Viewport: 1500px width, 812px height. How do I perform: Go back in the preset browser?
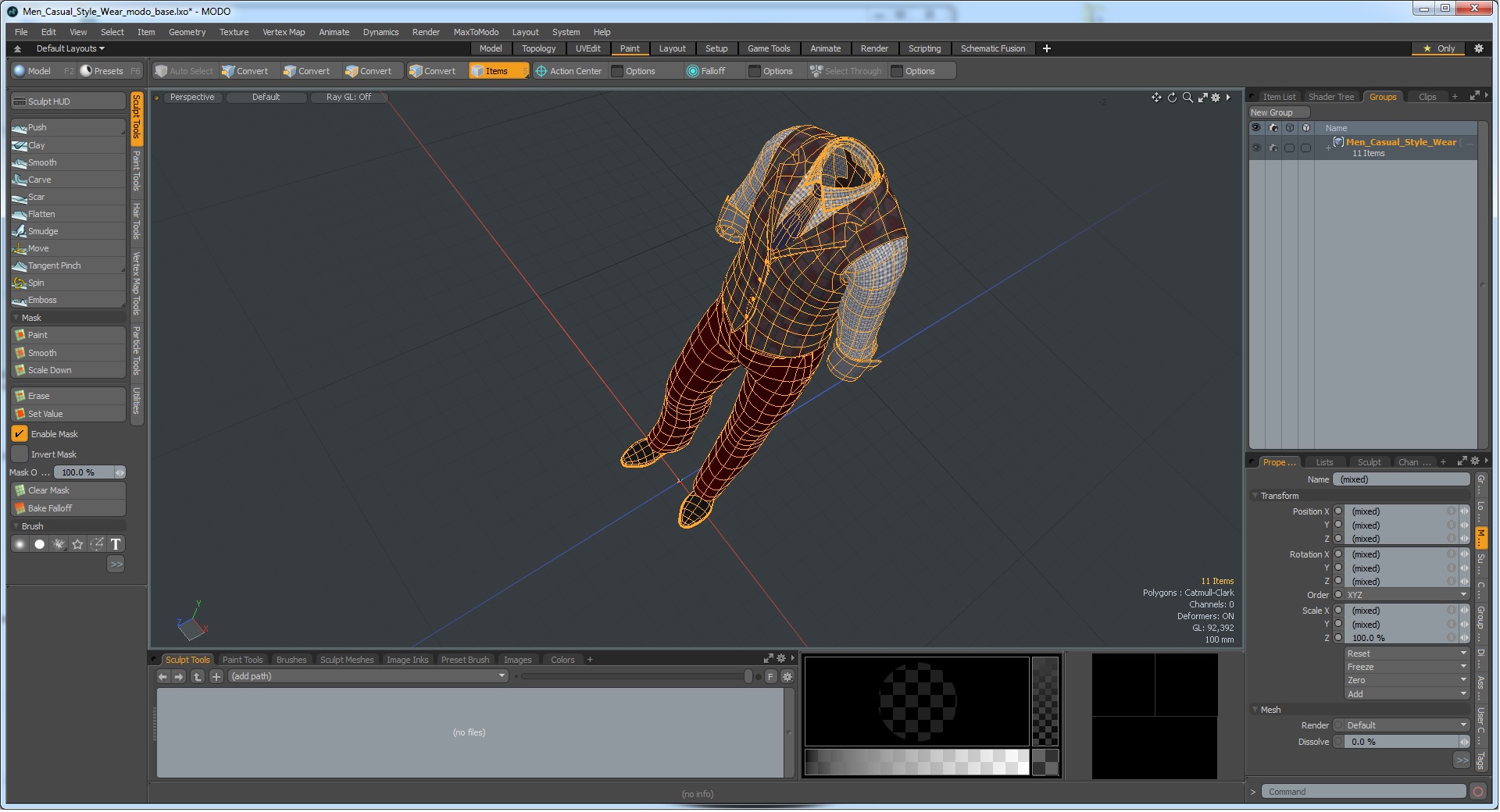coord(162,677)
